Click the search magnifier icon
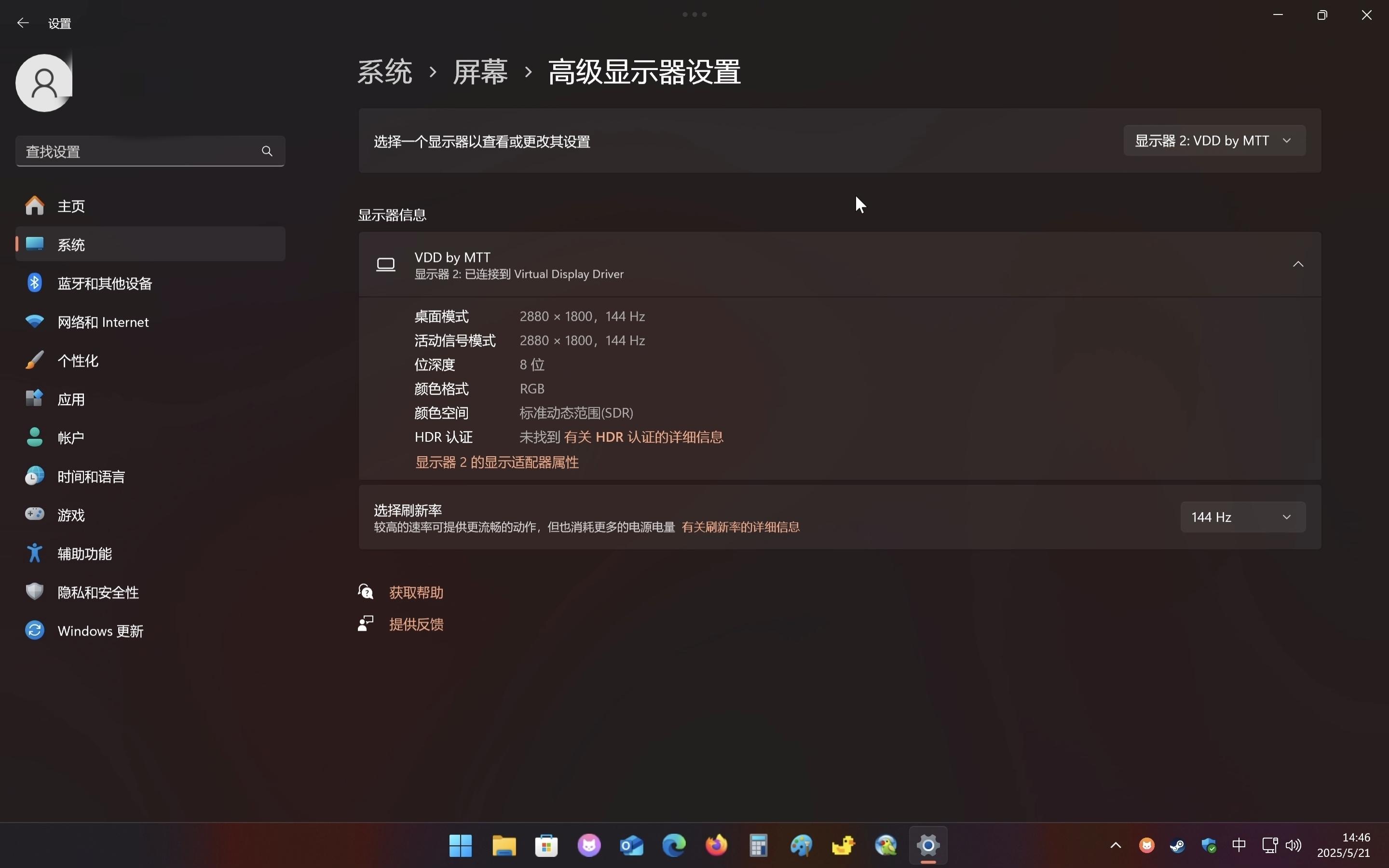The height and width of the screenshot is (868, 1389). [x=267, y=151]
